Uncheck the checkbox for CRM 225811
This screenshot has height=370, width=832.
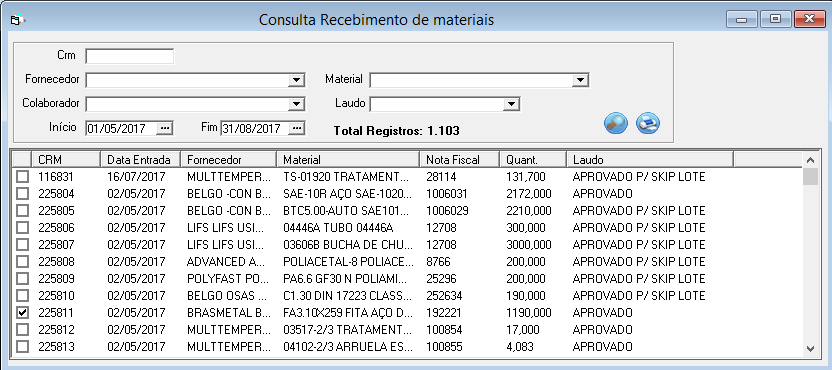click(22, 313)
